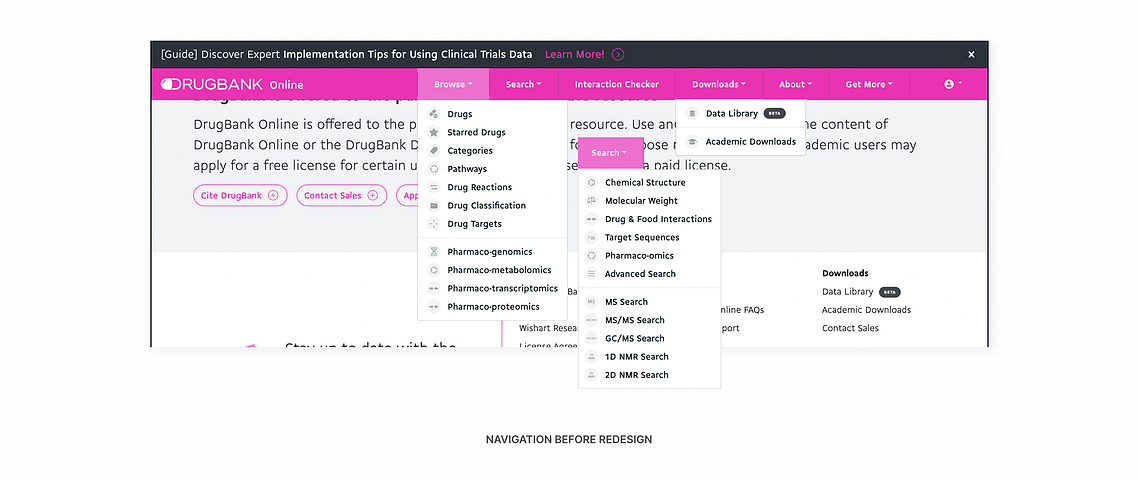Select Drug Classification menu label
Image resolution: width=1139 pixels, height=479 pixels.
tap(487, 206)
